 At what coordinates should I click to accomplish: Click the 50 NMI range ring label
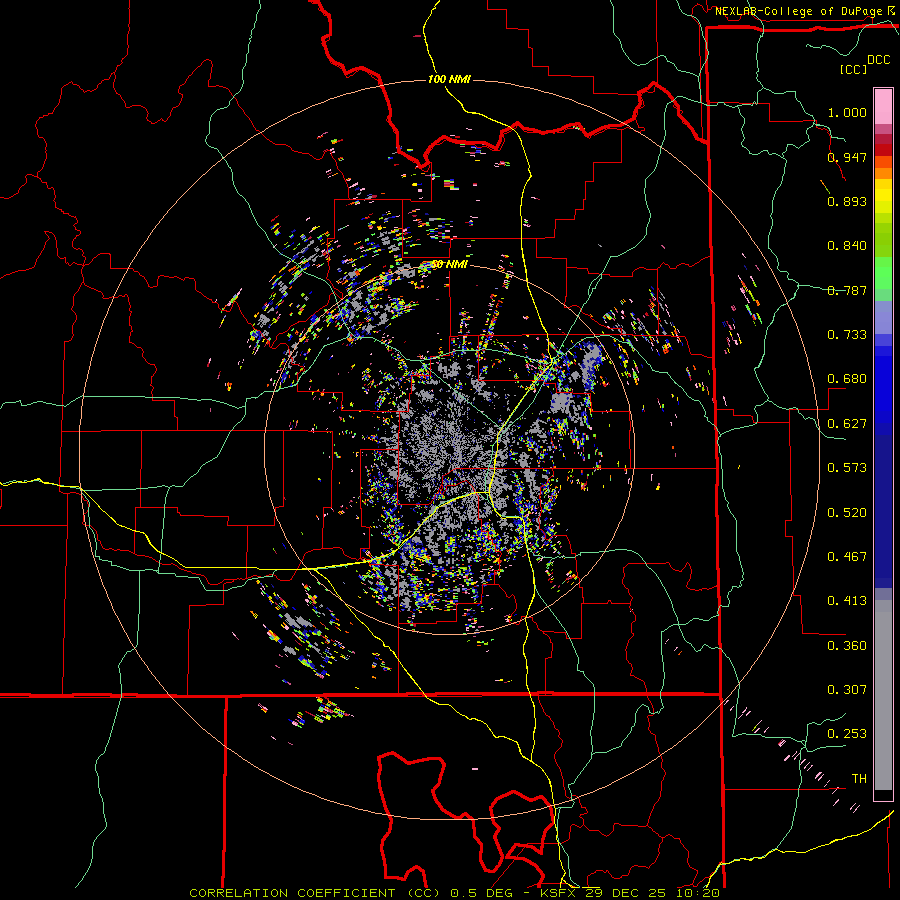point(449,264)
